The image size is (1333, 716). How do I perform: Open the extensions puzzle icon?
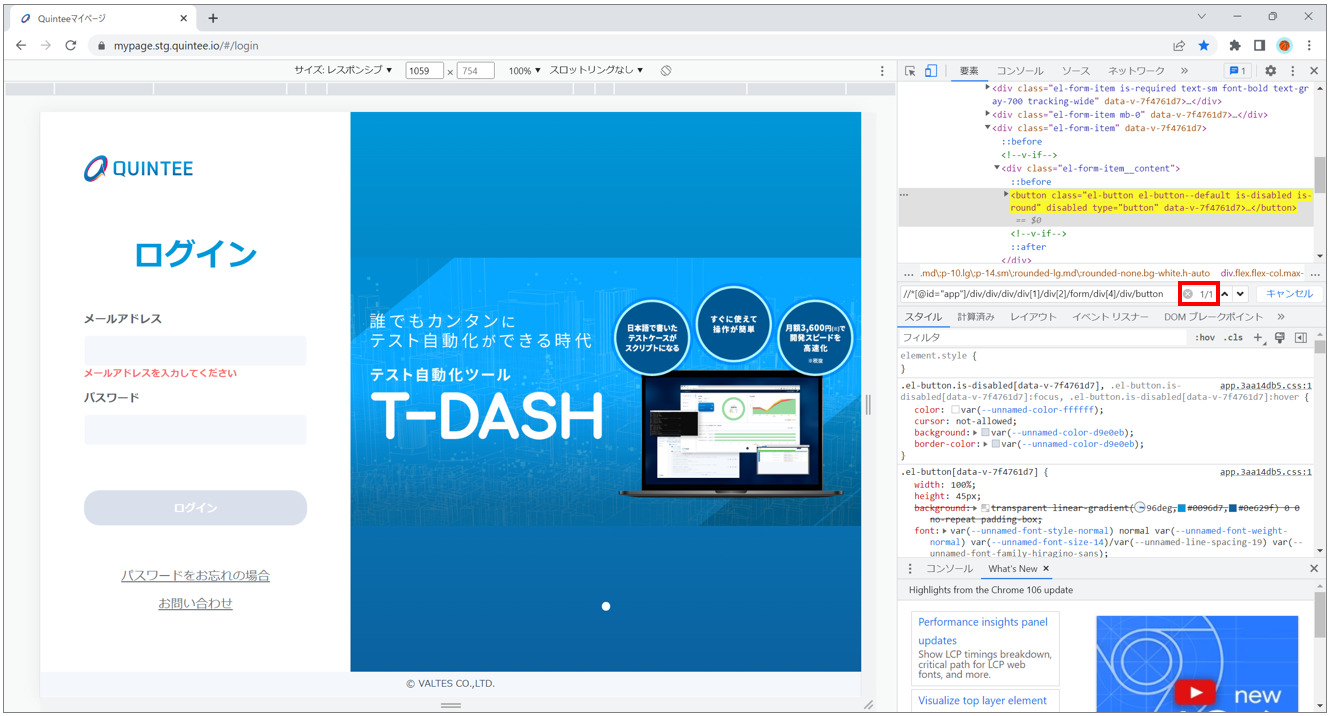click(x=1234, y=46)
